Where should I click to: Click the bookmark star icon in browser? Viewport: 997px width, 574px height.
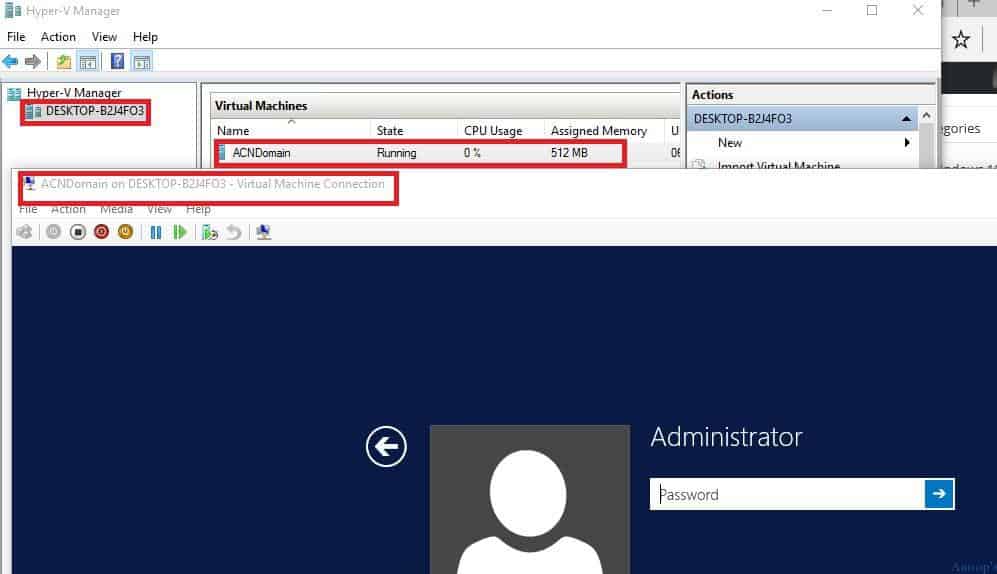[x=961, y=40]
